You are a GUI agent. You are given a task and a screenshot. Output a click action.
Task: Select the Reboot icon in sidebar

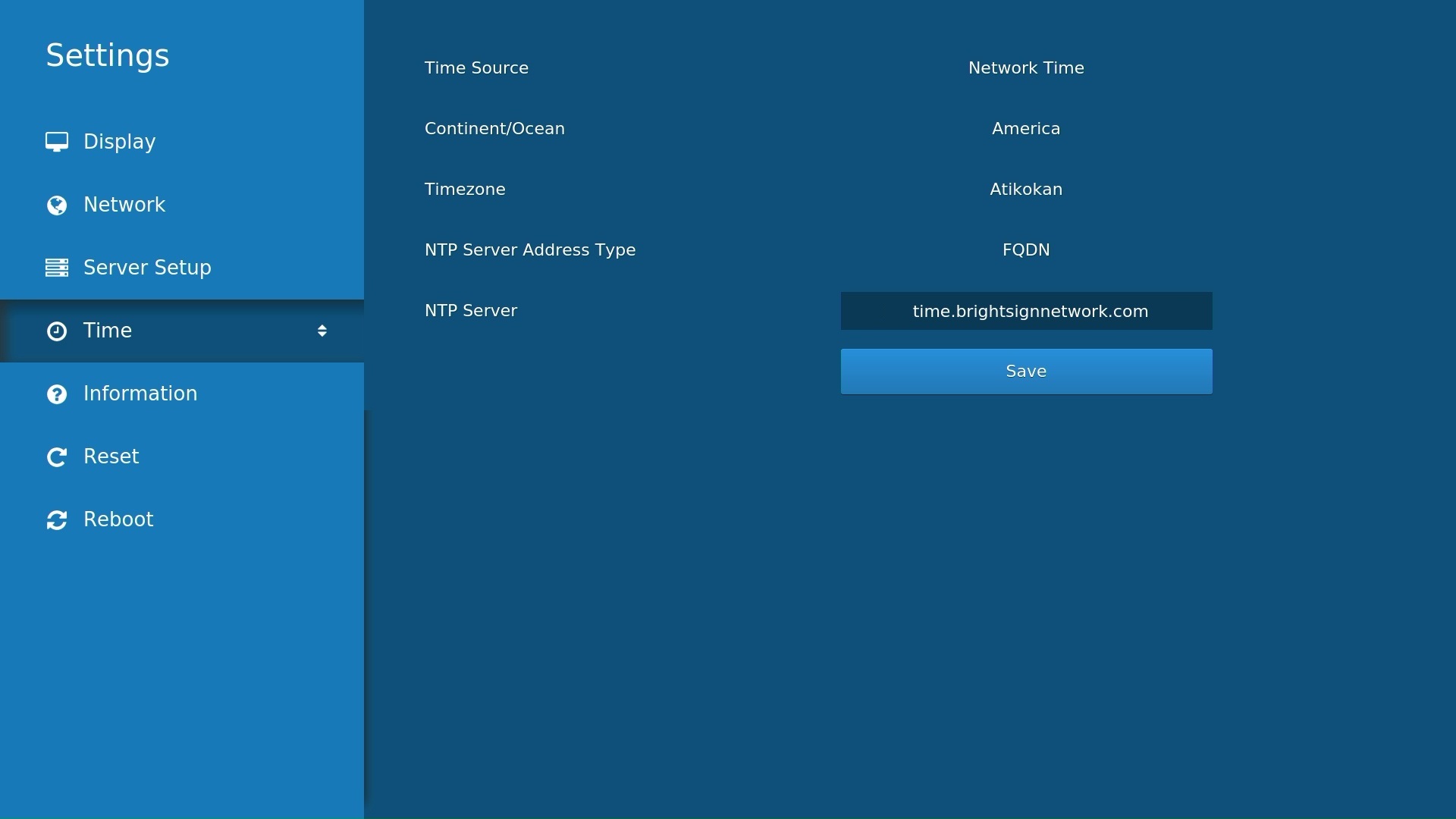(57, 519)
